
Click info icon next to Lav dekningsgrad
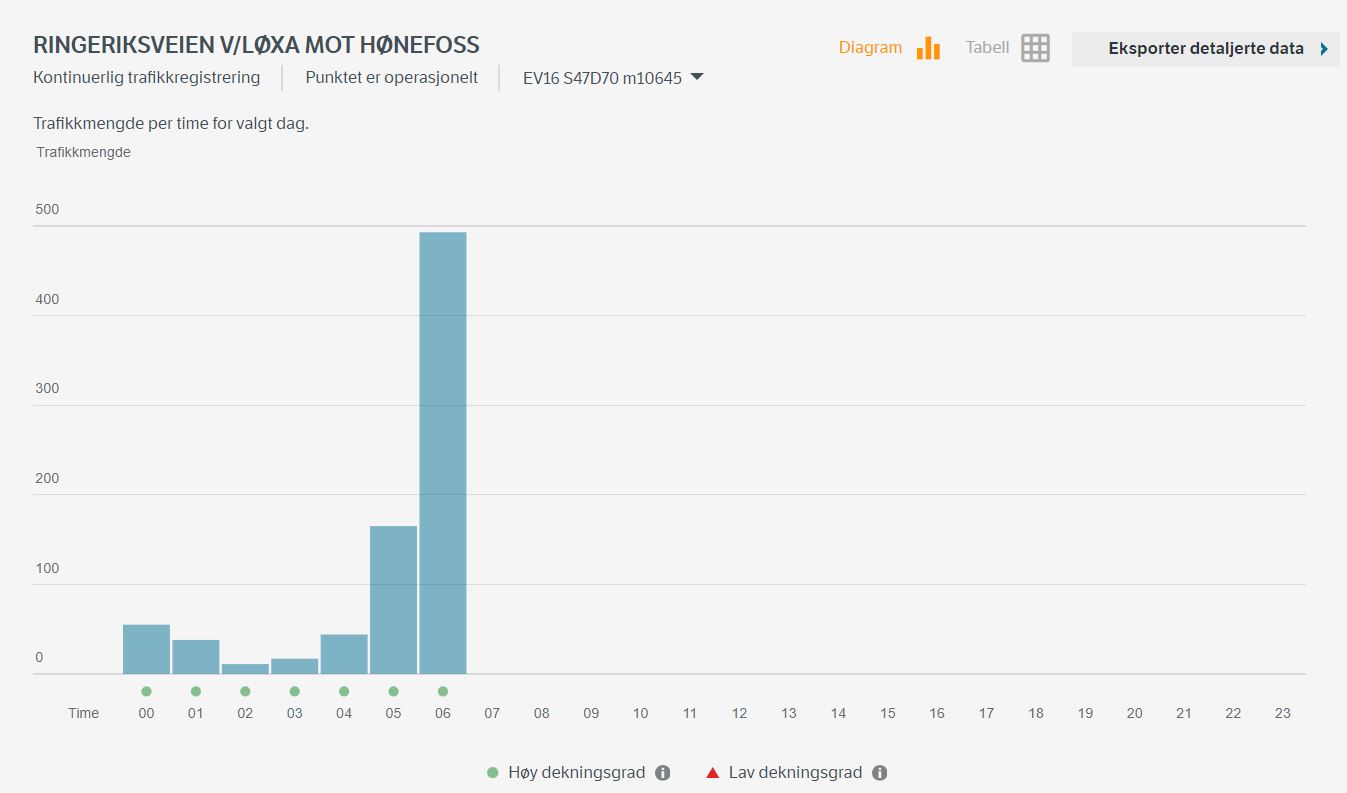point(879,773)
